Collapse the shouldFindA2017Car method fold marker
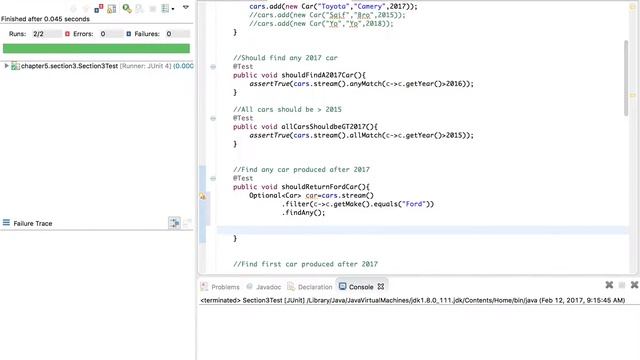The height and width of the screenshot is (360, 640). point(213,67)
